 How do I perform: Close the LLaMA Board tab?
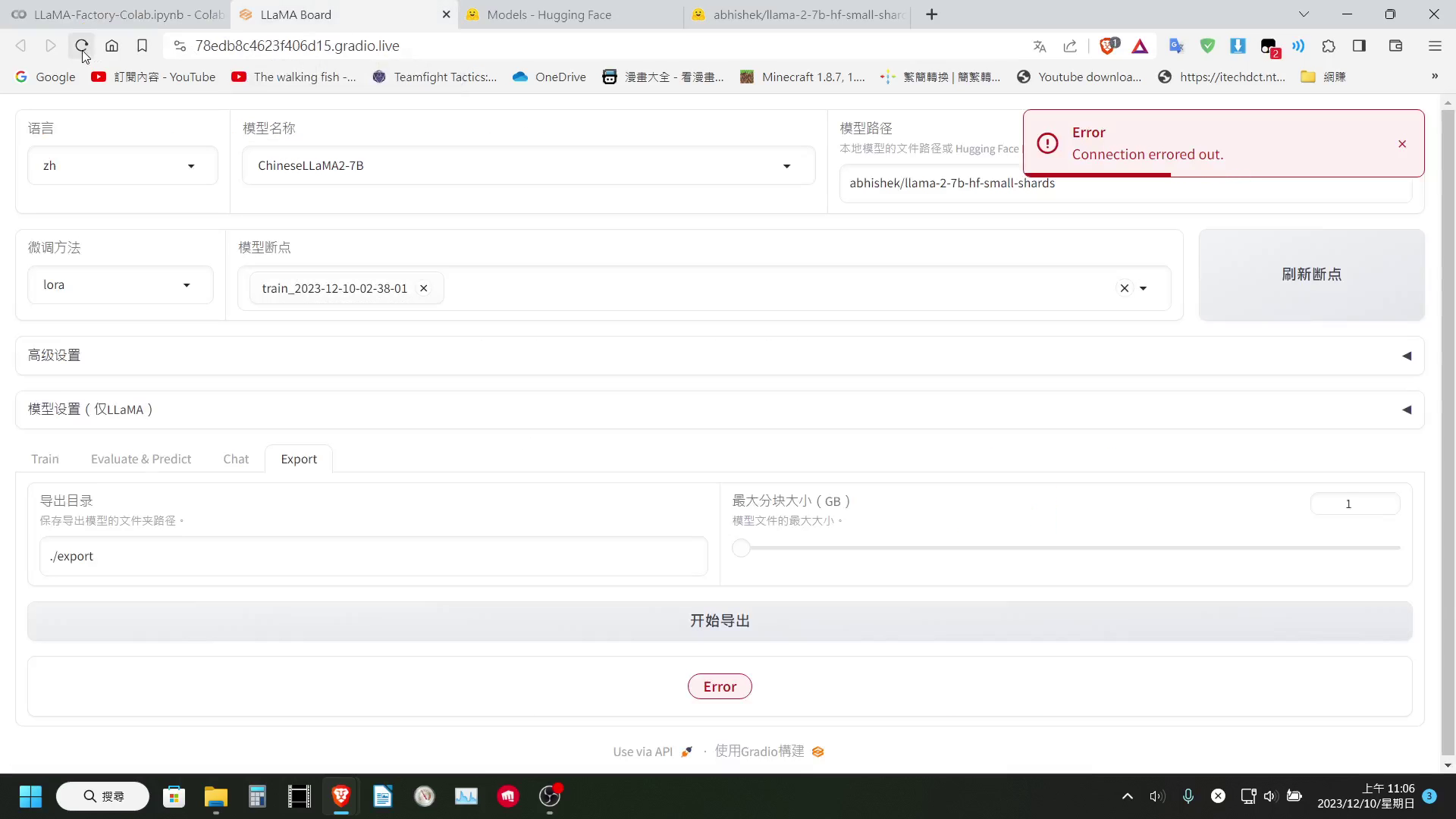(446, 14)
